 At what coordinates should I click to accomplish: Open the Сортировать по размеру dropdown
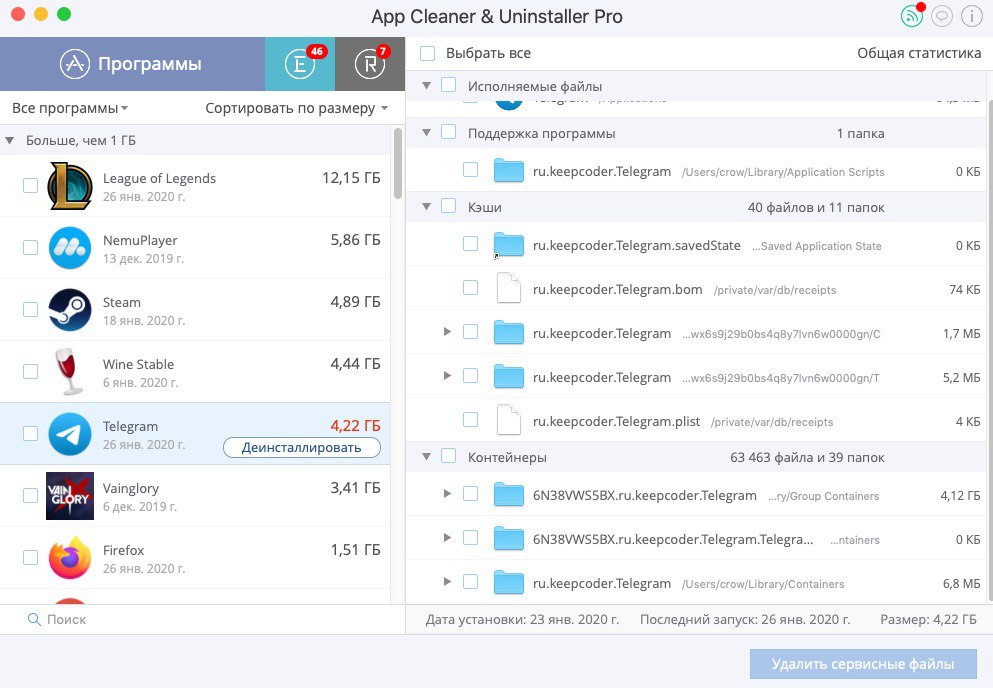point(296,108)
